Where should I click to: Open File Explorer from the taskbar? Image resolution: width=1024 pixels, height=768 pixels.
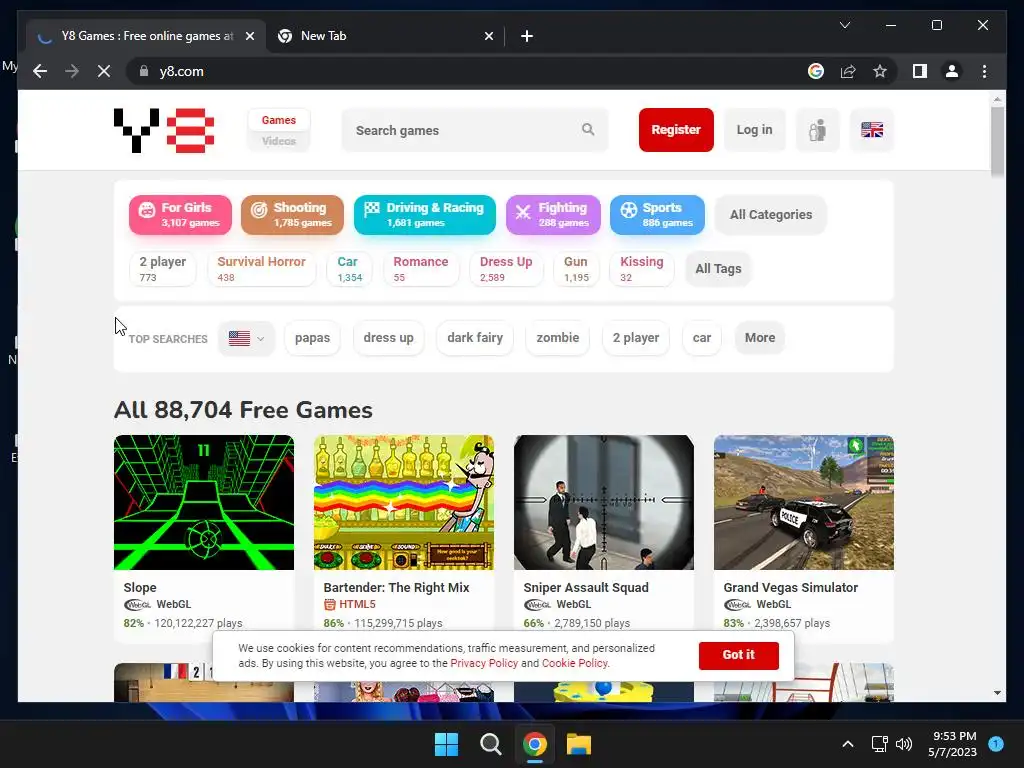pyautogui.click(x=579, y=744)
